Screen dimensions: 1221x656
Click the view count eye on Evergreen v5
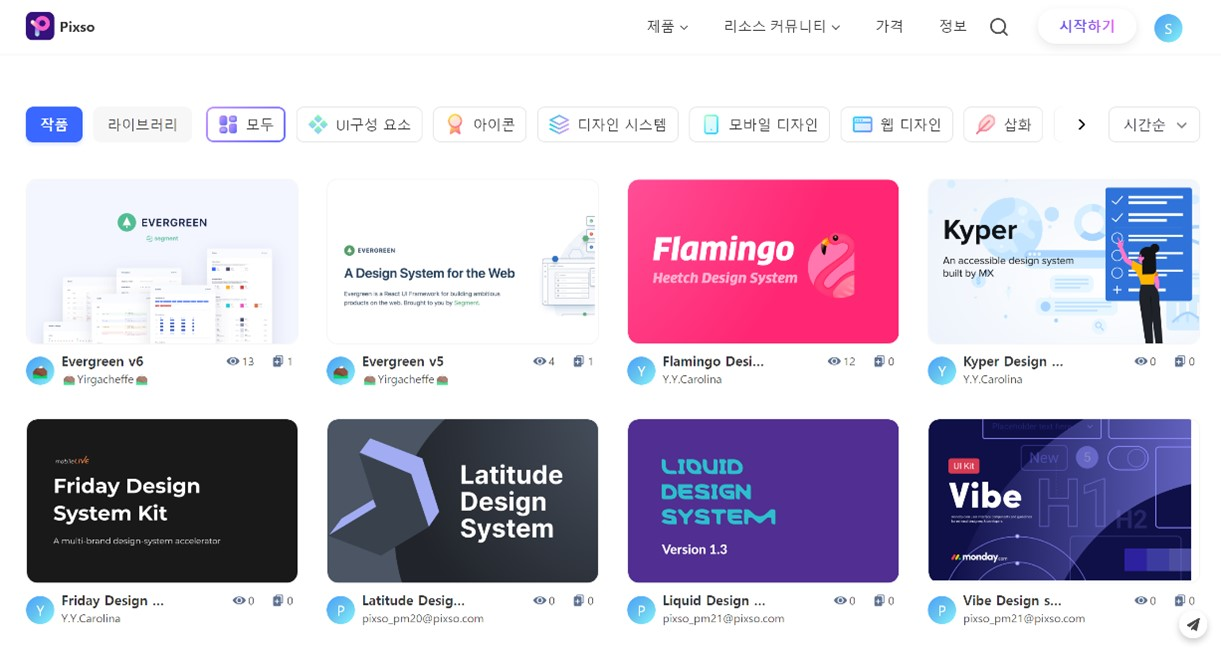(x=539, y=361)
